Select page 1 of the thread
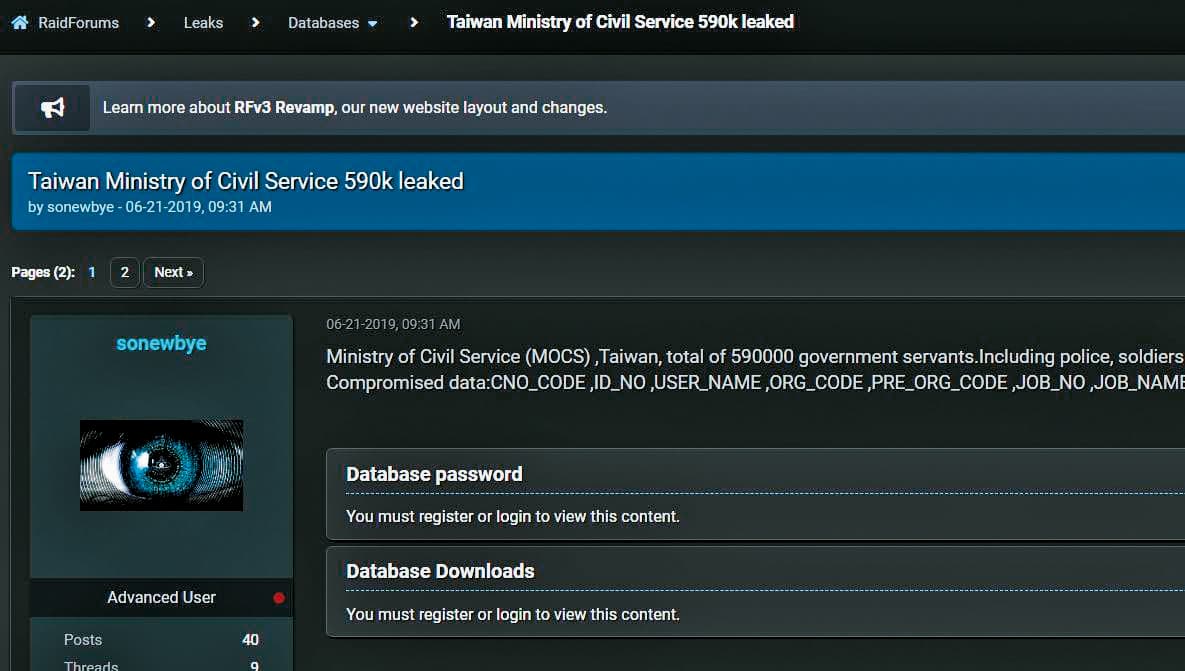The height and width of the screenshot is (671, 1185). 91,272
